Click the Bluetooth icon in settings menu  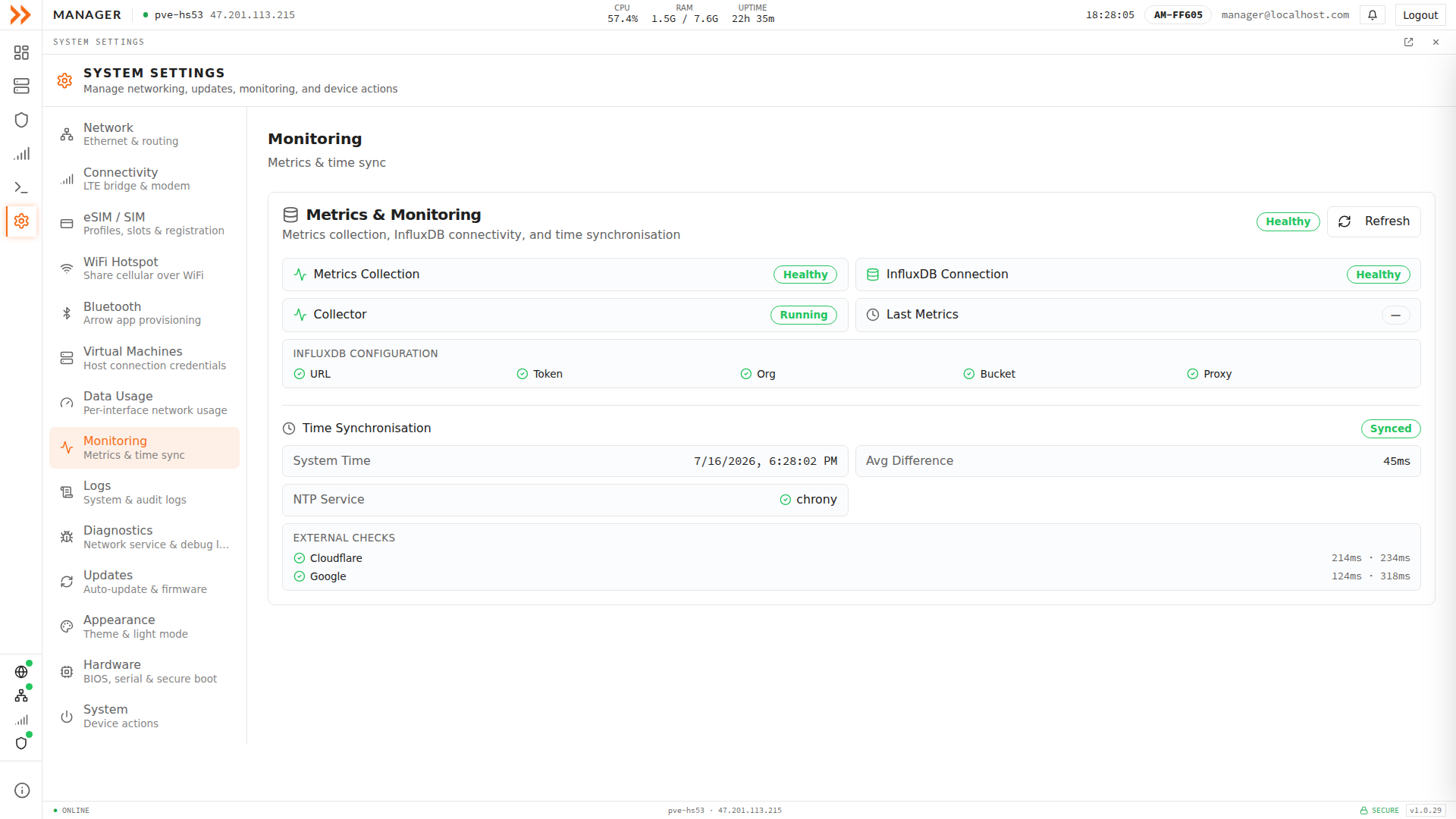67,313
